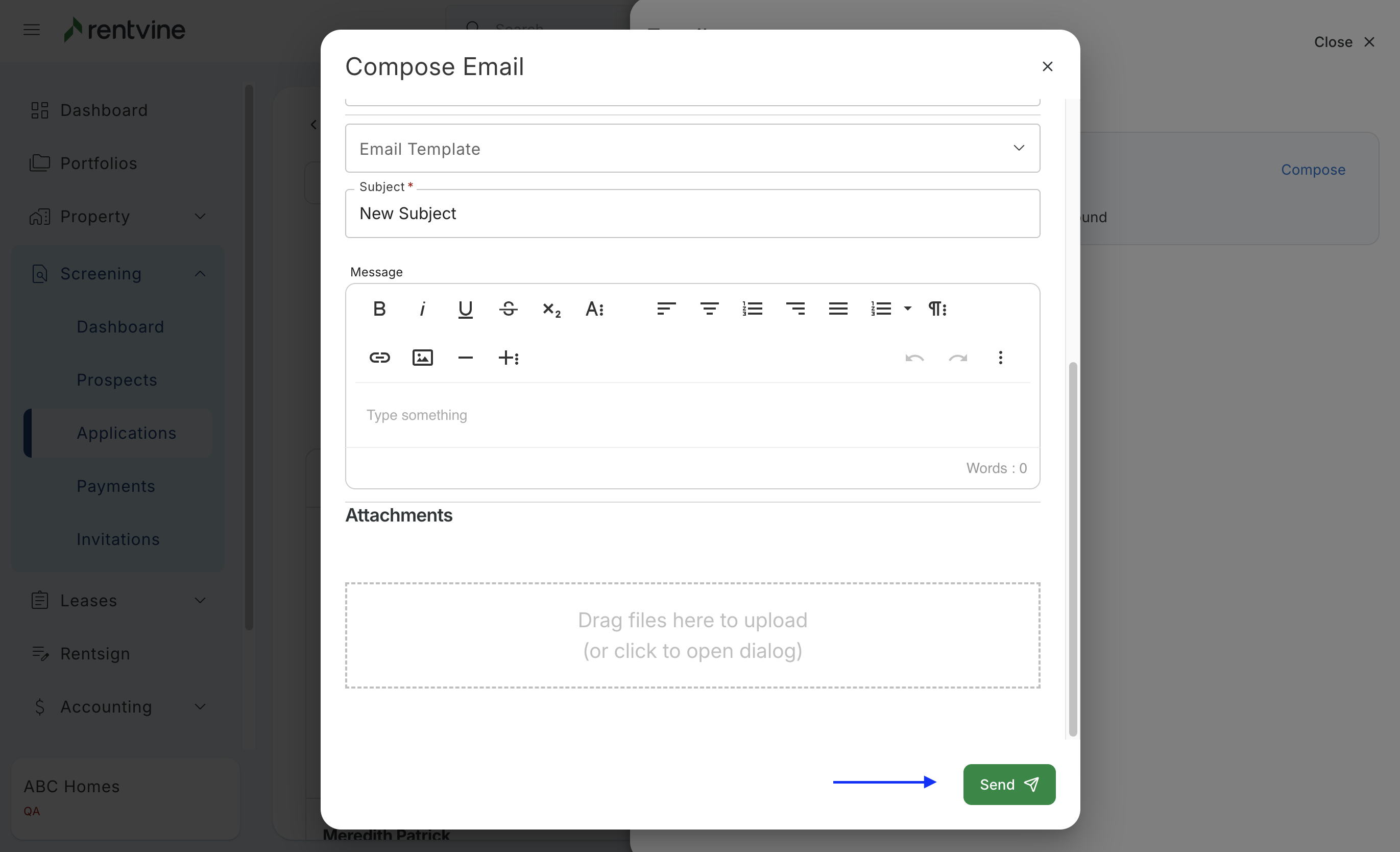Screen dimensions: 1400x852
Task: Go to Prospects under Screening
Action: [117, 380]
